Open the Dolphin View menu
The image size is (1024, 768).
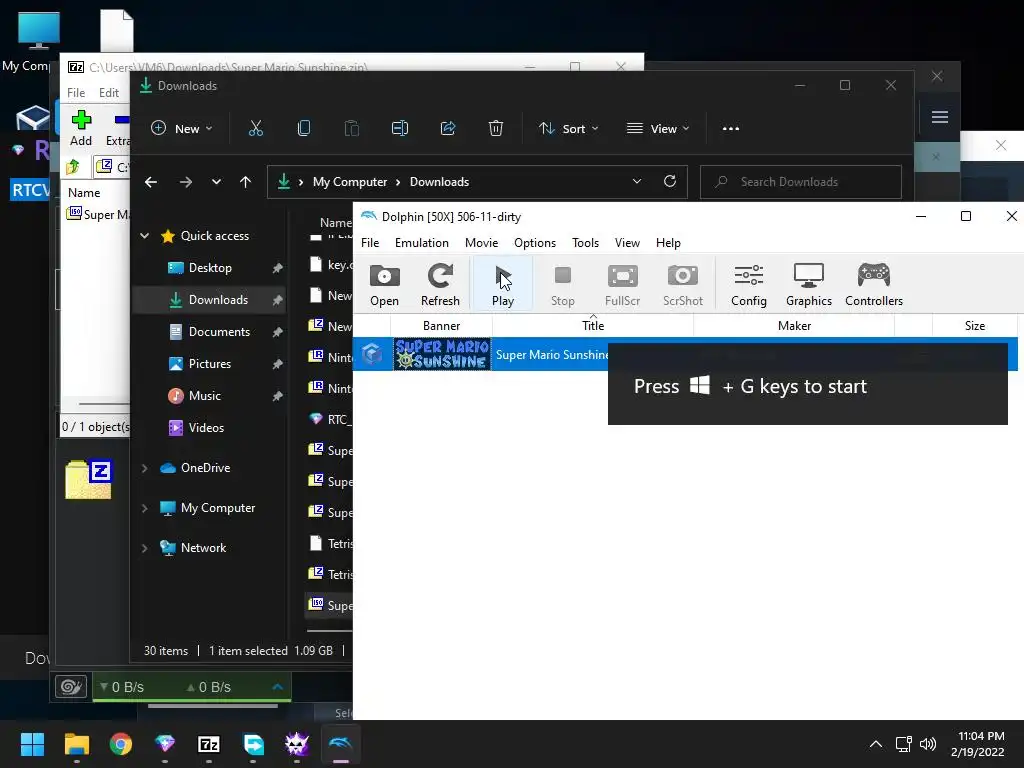627,243
